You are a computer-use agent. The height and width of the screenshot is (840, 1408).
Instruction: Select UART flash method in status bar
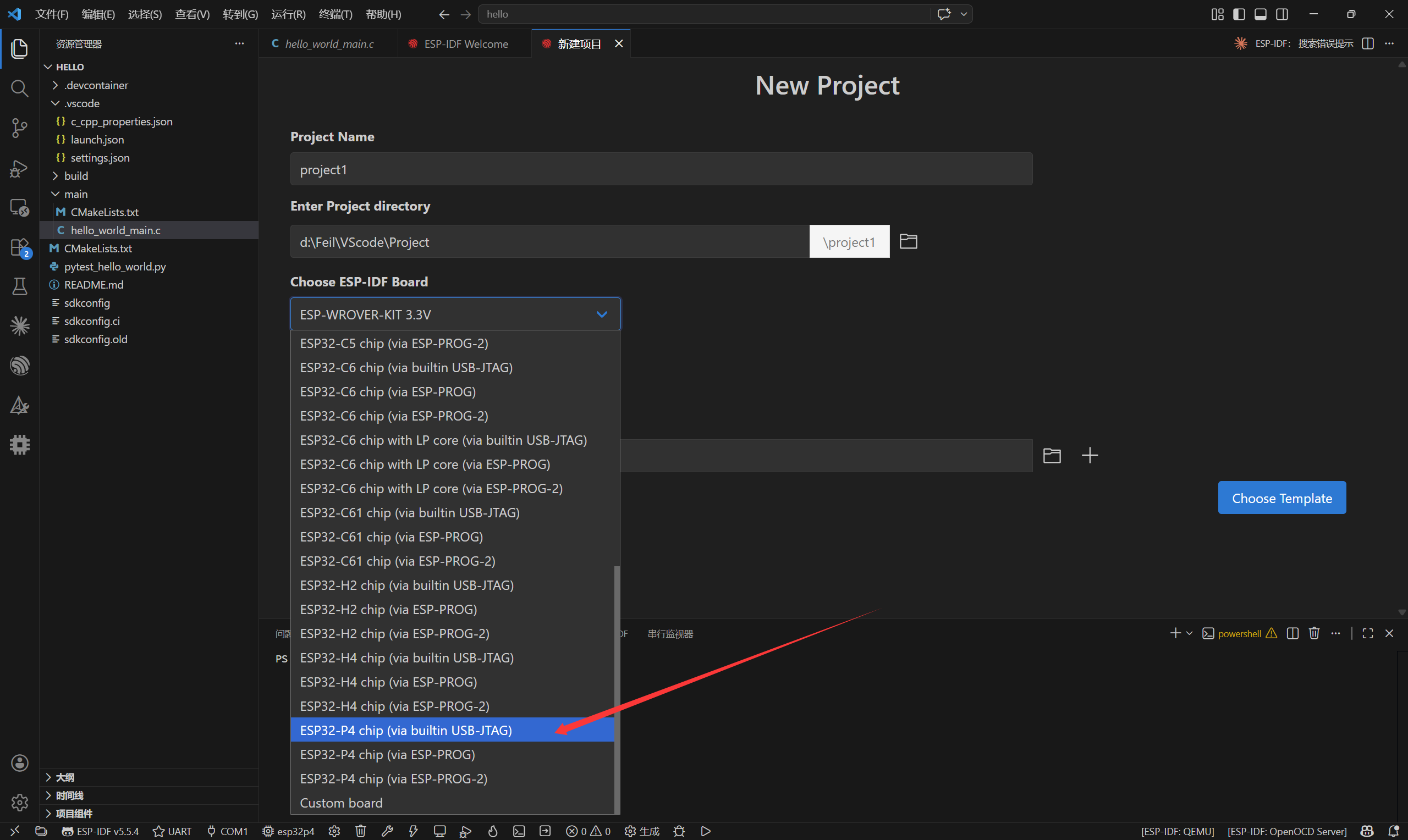[172, 831]
